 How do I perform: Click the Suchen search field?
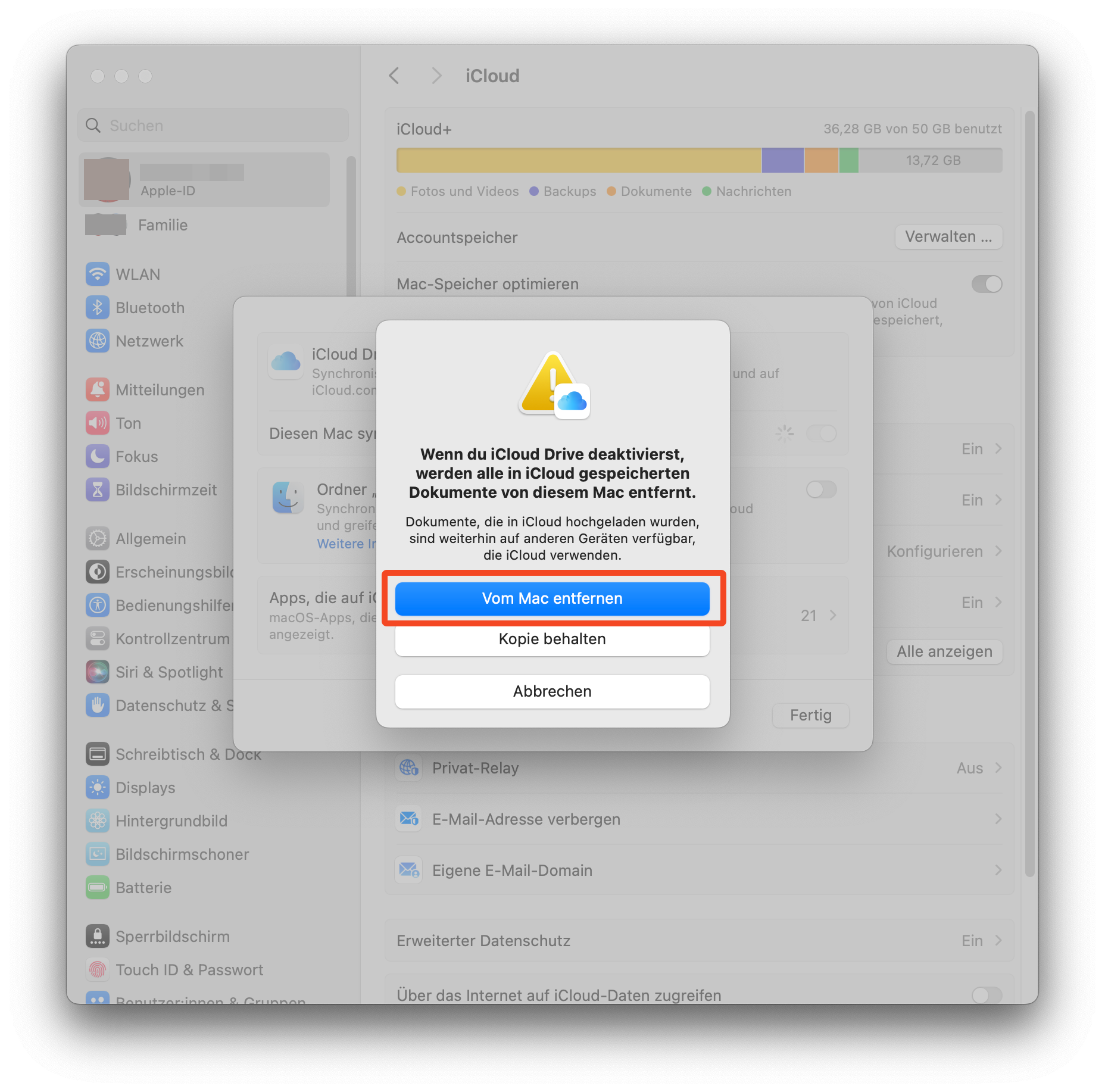[213, 126]
